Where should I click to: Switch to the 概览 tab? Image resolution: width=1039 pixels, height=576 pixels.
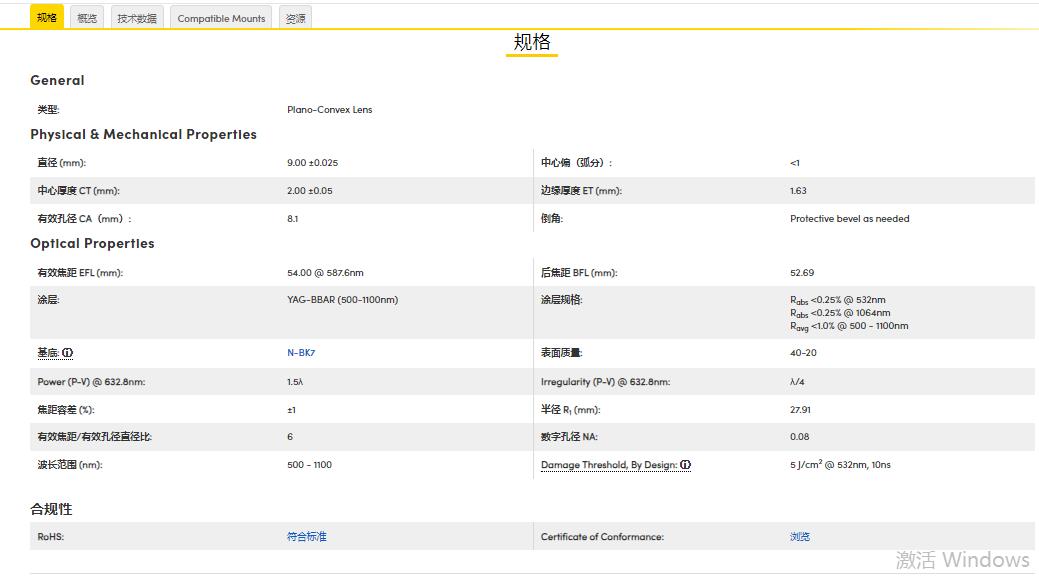click(86, 16)
